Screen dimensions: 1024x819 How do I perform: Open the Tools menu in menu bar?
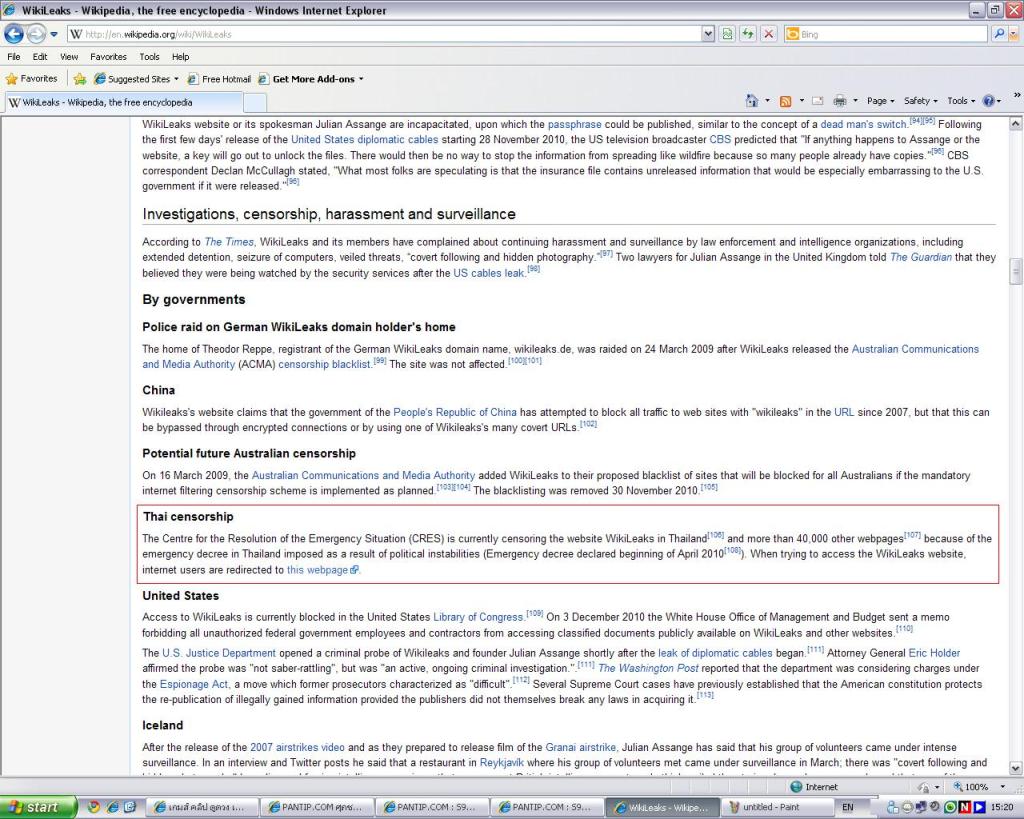[149, 57]
